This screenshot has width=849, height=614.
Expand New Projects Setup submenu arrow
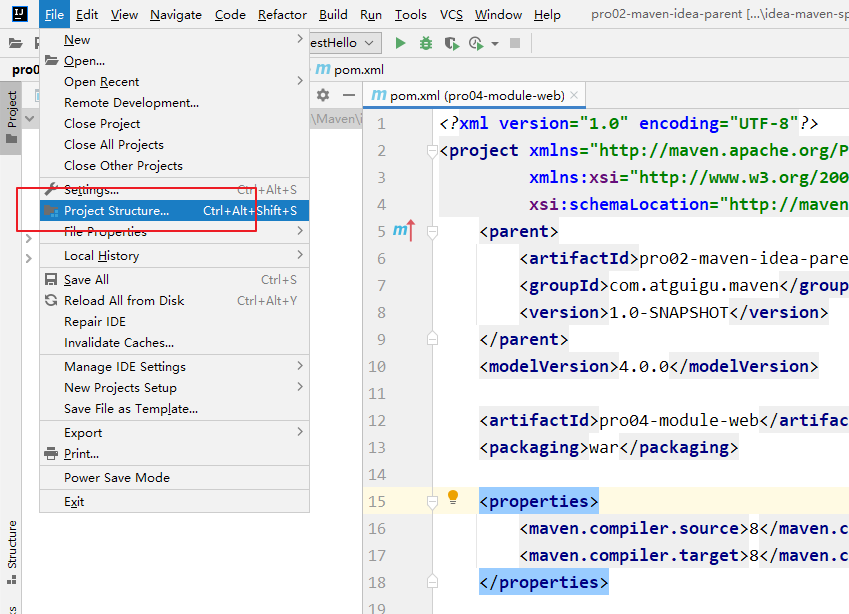[x=300, y=387]
